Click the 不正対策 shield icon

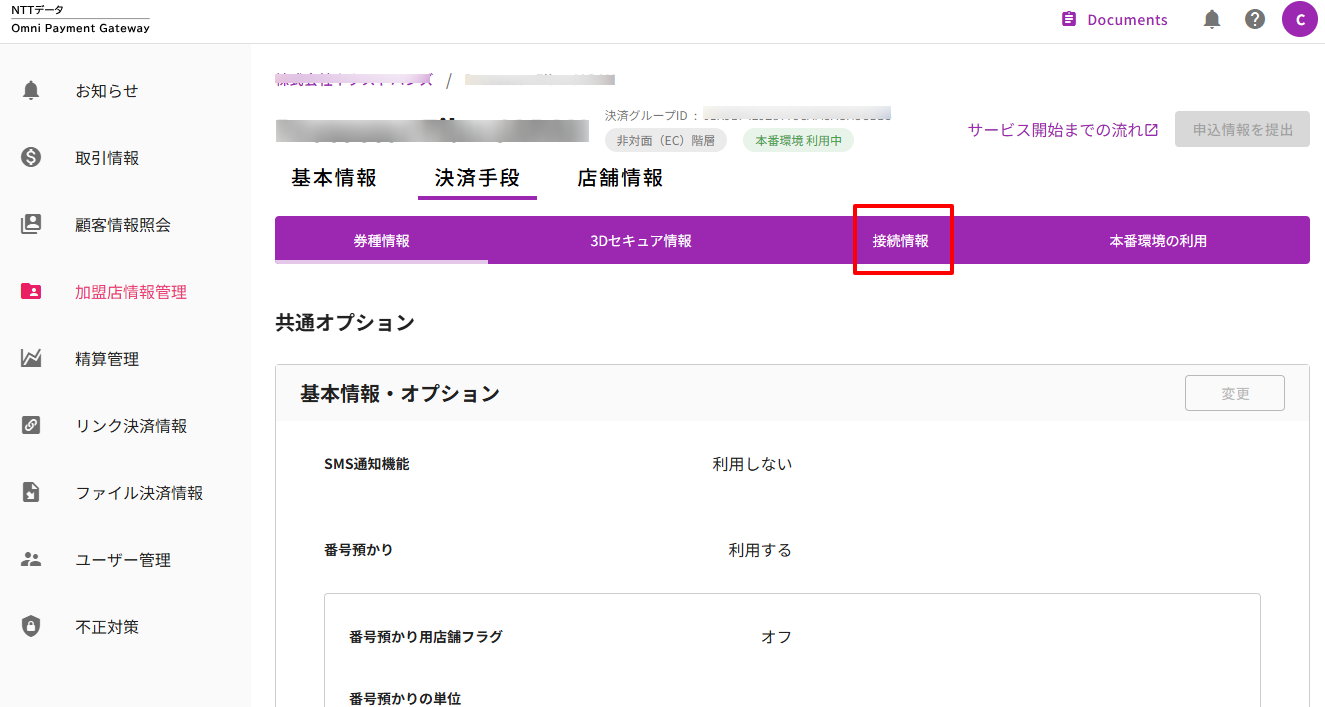pyautogui.click(x=31, y=627)
